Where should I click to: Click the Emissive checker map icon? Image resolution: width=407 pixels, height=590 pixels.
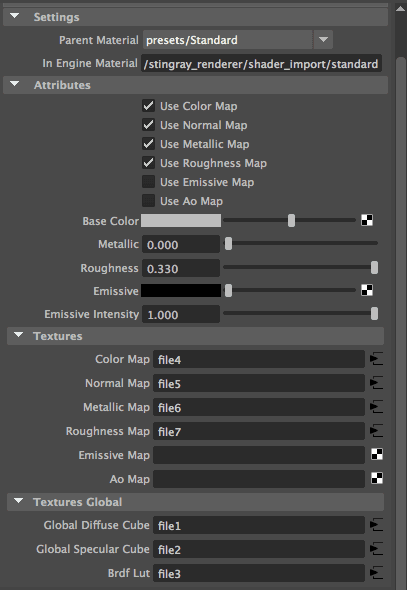pyautogui.click(x=367, y=290)
